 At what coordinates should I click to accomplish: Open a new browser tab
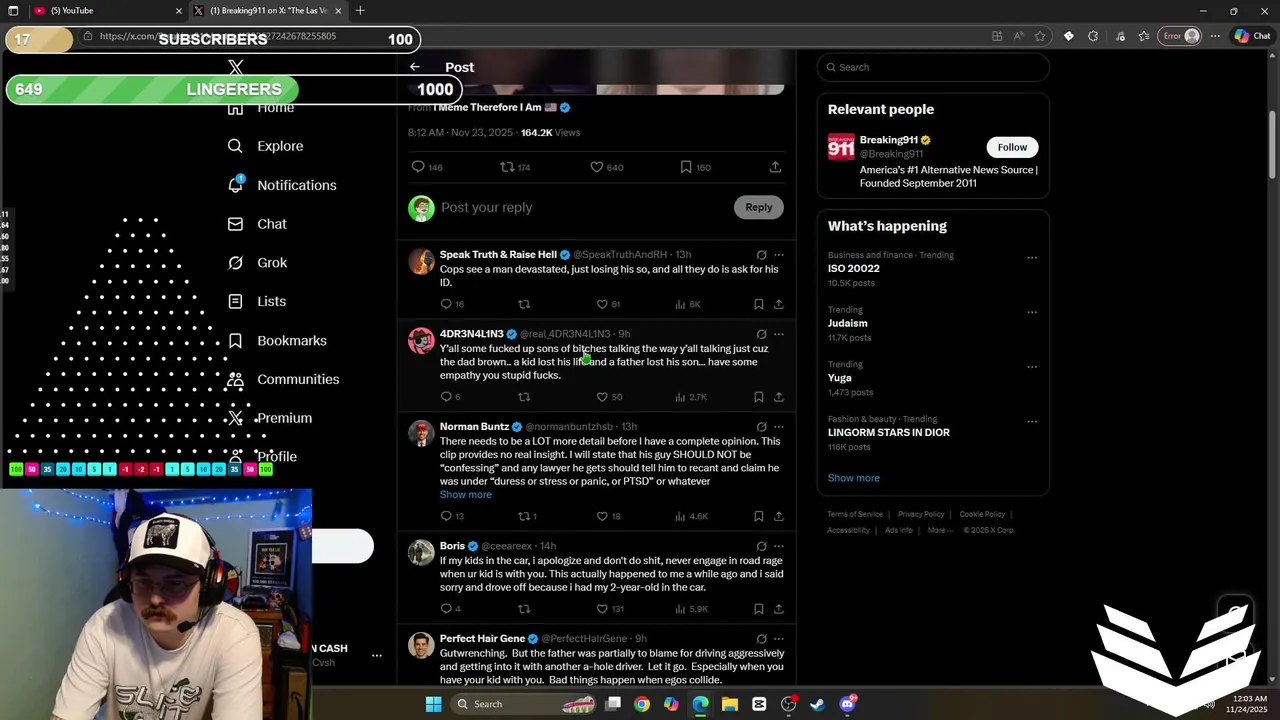coord(360,11)
